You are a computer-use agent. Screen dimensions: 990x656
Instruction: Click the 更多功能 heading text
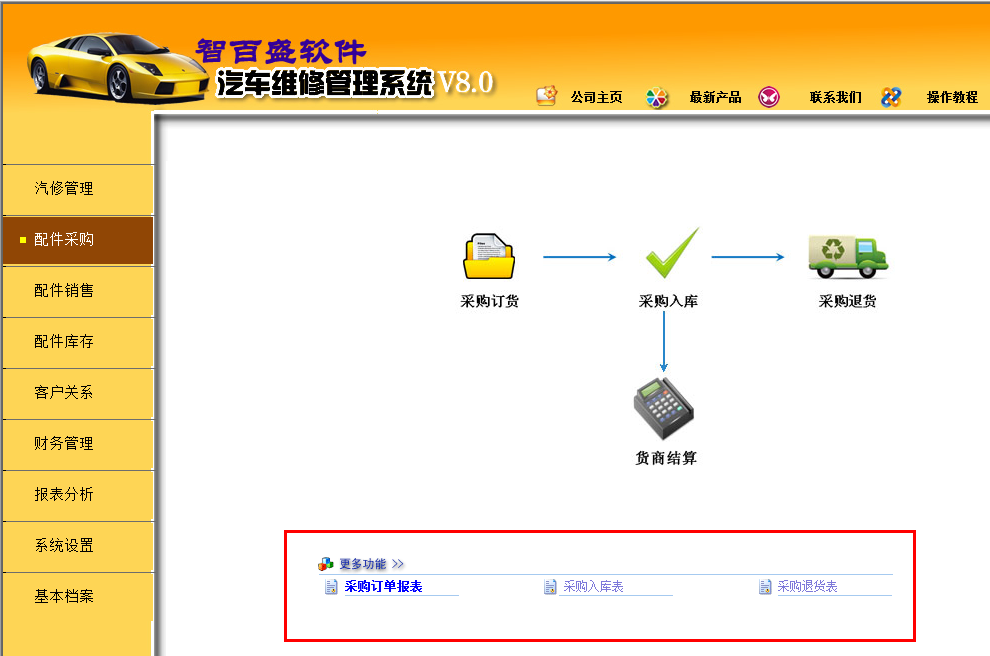(x=362, y=564)
